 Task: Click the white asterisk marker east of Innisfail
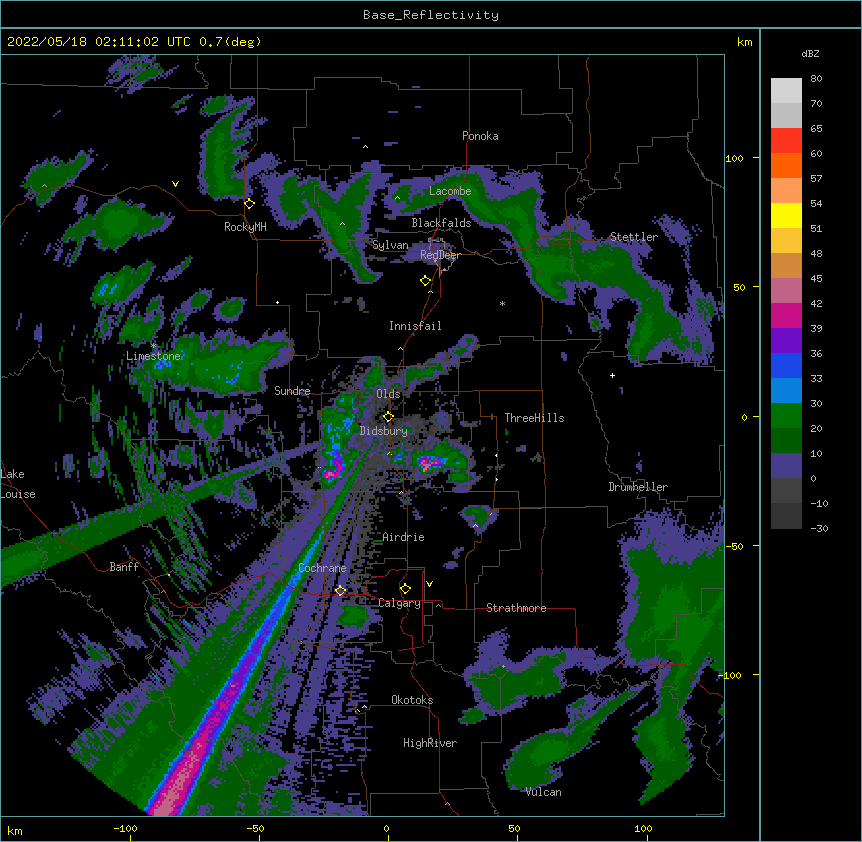pyautogui.click(x=502, y=303)
